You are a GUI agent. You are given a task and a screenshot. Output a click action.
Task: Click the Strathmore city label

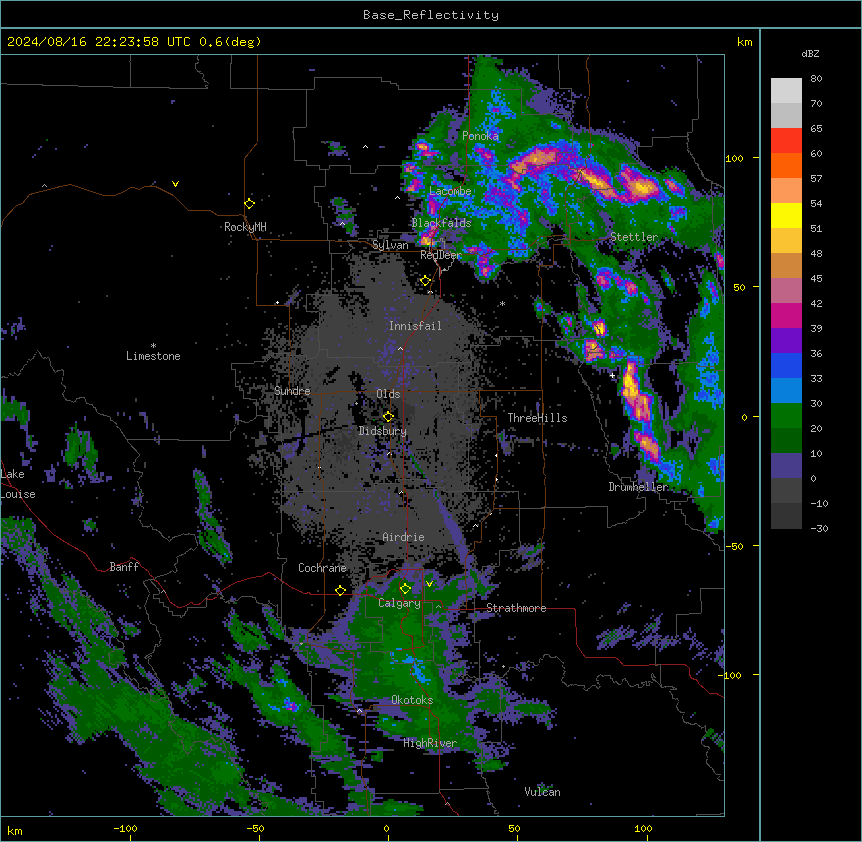pos(516,608)
